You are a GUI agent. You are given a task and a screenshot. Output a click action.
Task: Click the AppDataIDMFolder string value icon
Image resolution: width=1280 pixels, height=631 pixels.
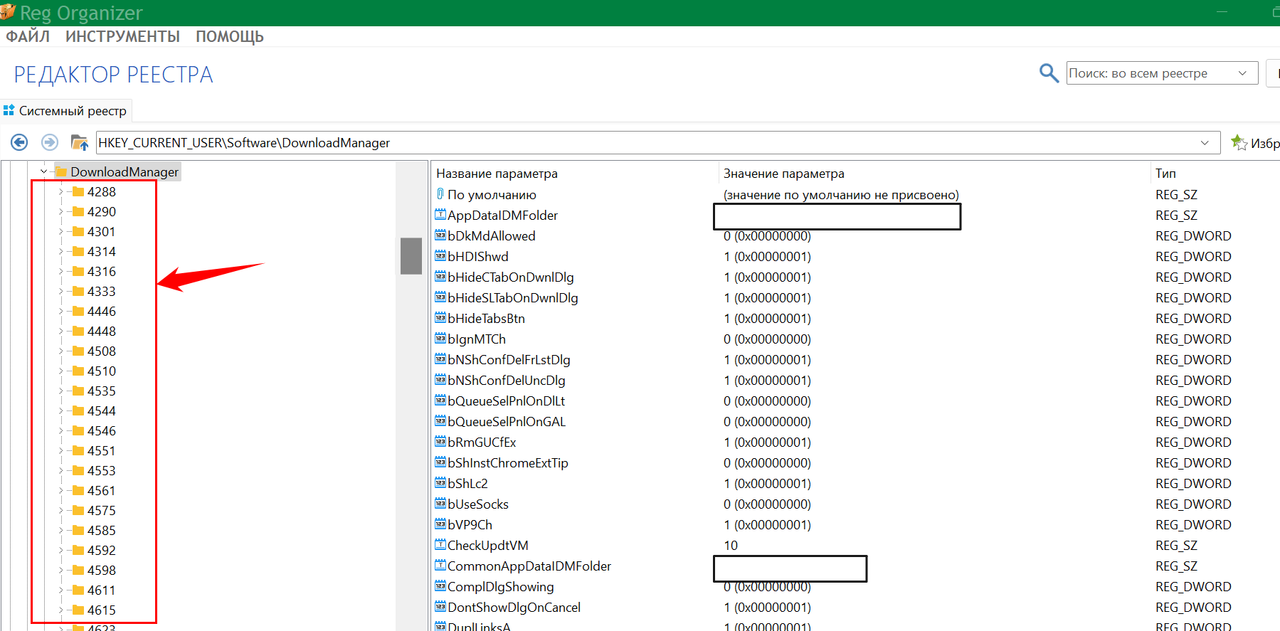pyautogui.click(x=440, y=215)
